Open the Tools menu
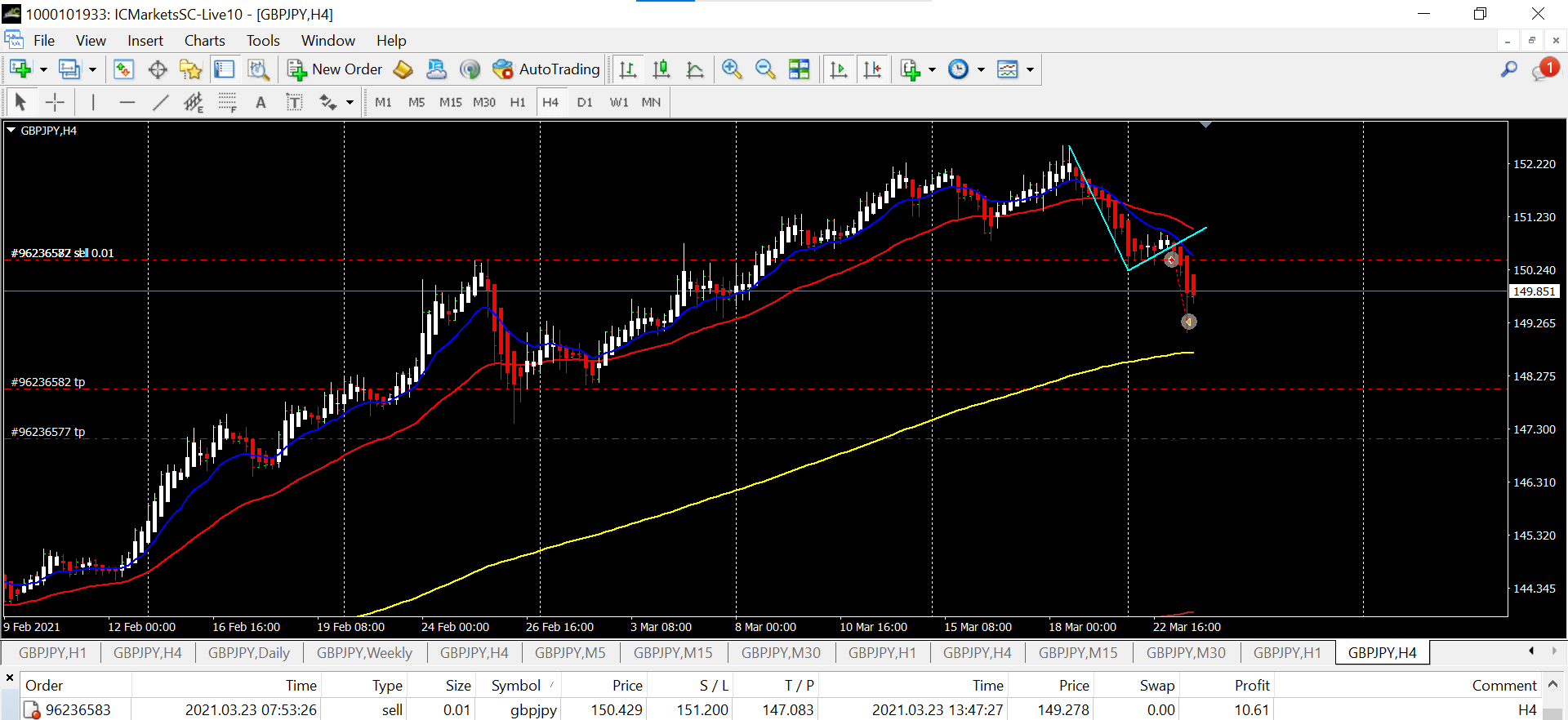The width and height of the screenshot is (1568, 720). click(x=263, y=41)
